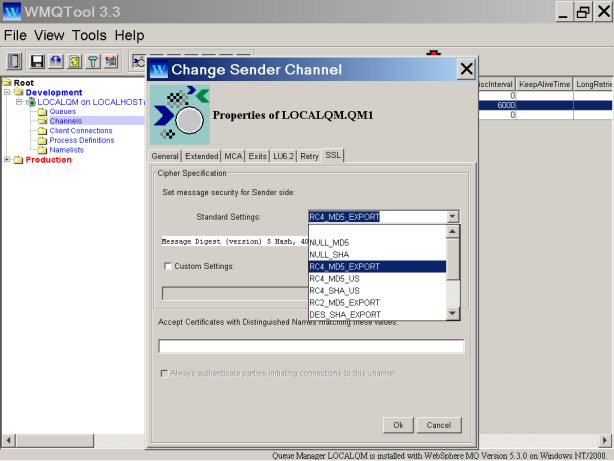The image size is (614, 461).
Task: Click table scroll right arrow
Action: [x=605, y=441]
